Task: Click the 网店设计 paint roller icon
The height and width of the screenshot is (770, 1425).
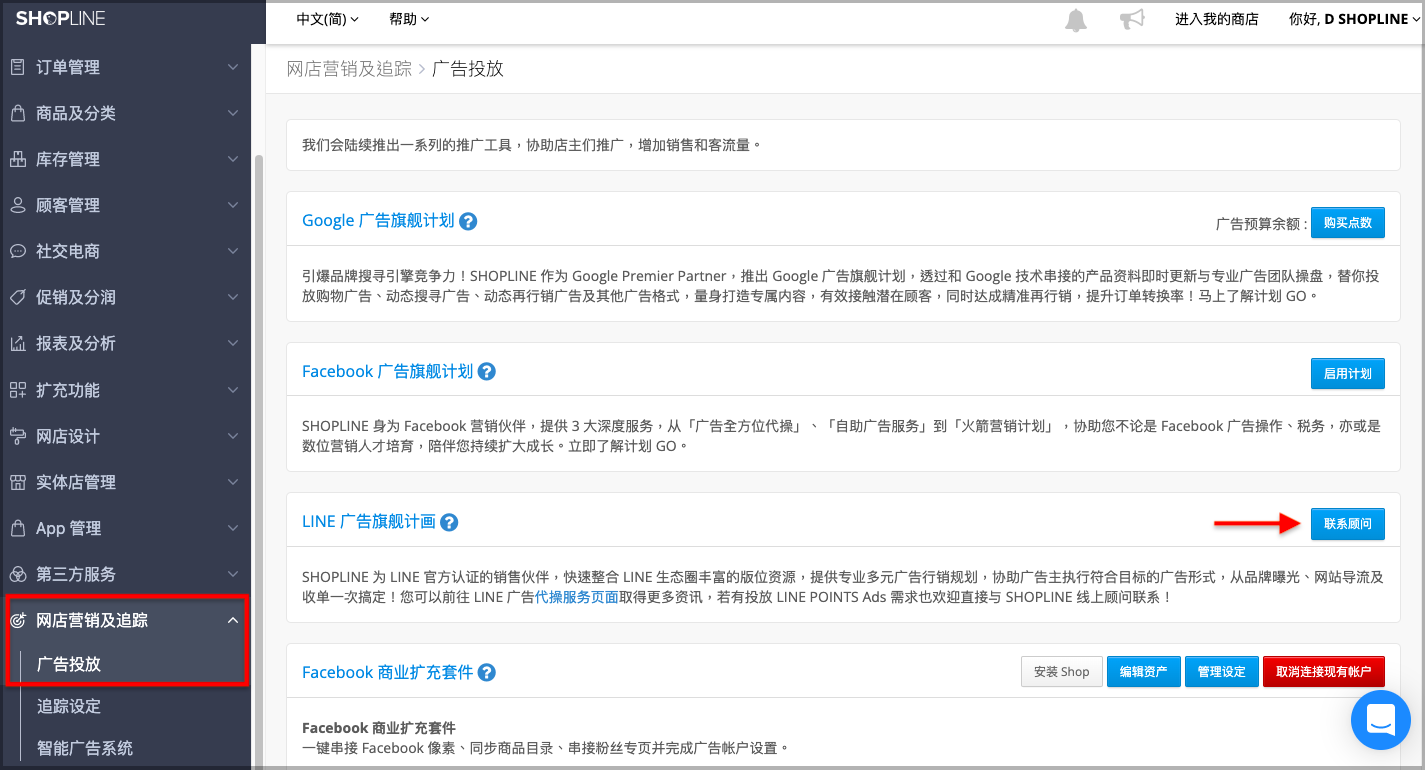Action: 17,436
